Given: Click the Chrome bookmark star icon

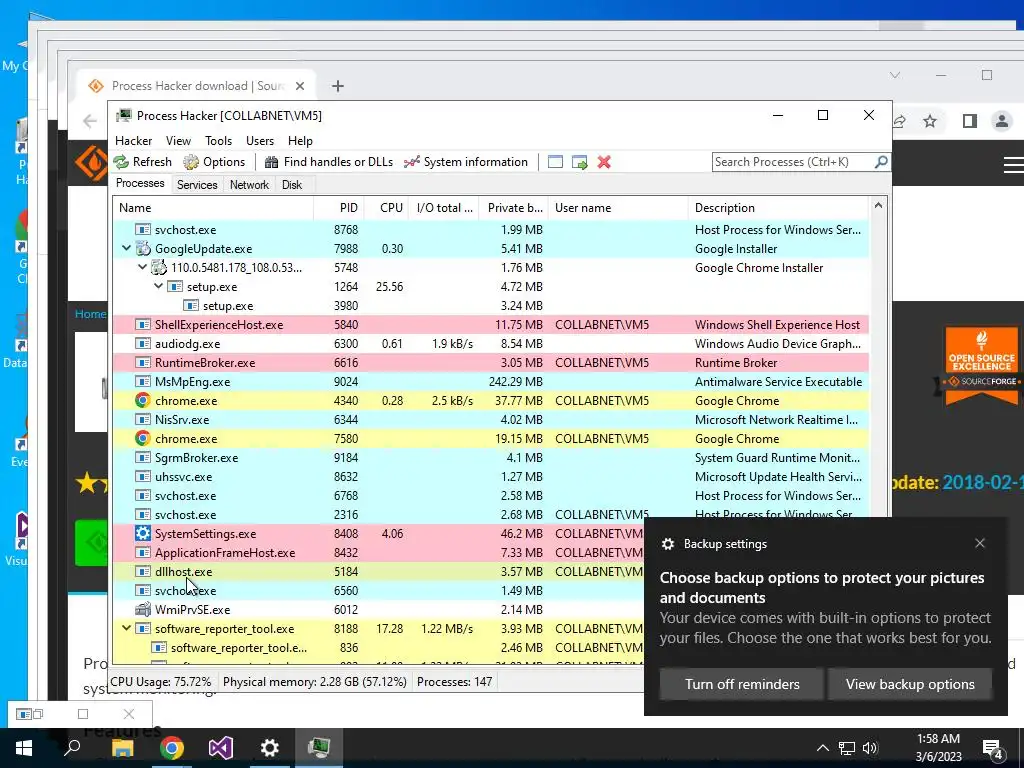Looking at the screenshot, I should click(930, 121).
